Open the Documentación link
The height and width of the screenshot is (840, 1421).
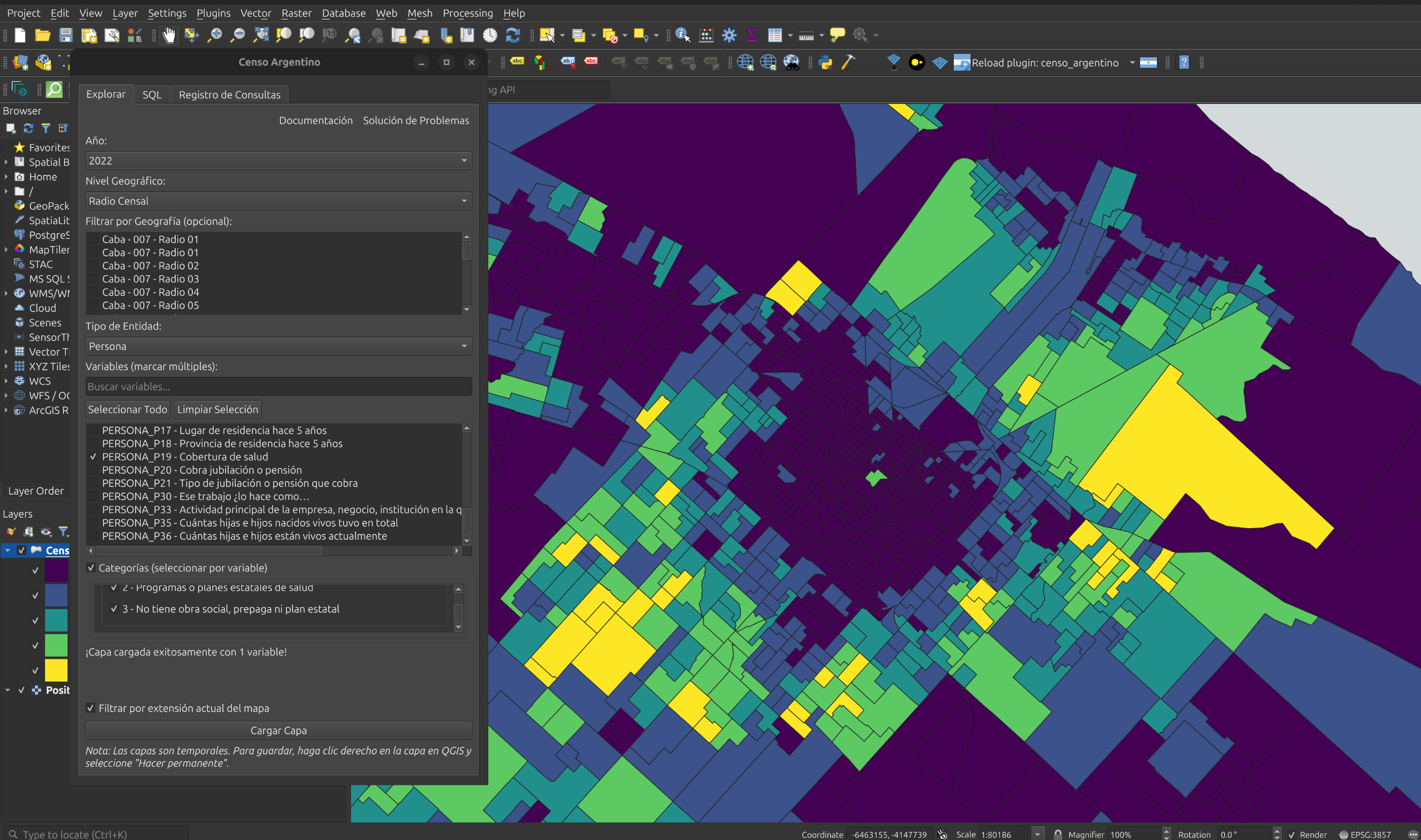pos(315,120)
